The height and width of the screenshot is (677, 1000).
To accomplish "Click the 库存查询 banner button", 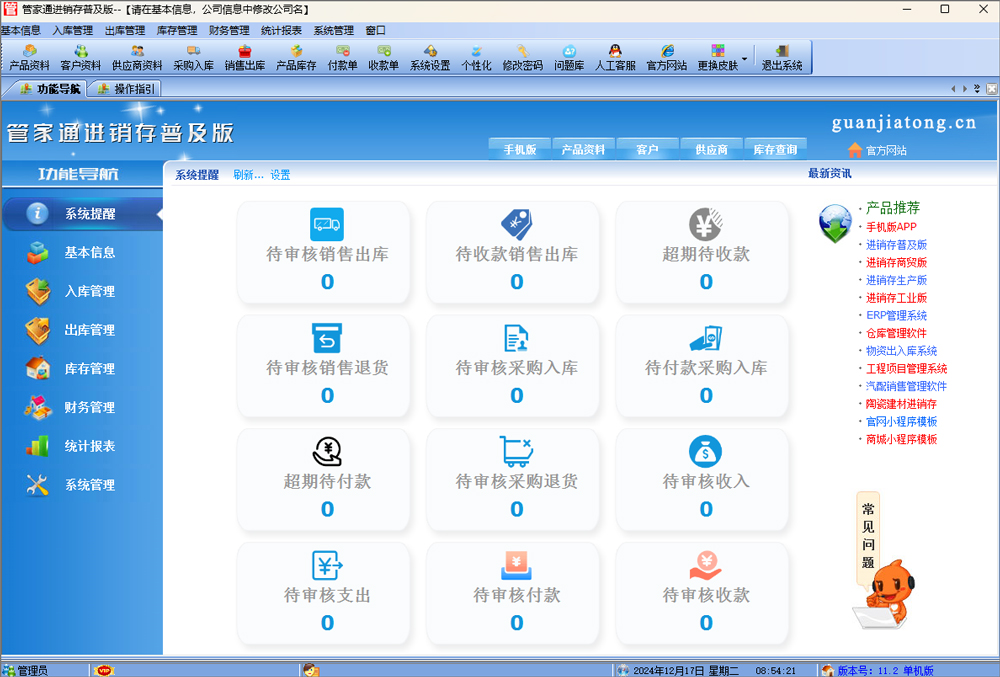I will click(x=775, y=149).
